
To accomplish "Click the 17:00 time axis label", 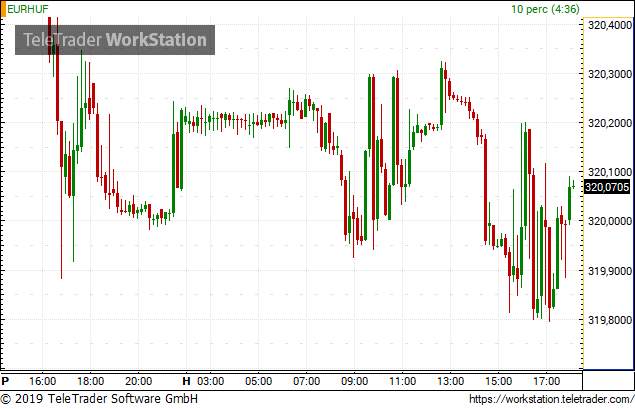I will [546, 381].
